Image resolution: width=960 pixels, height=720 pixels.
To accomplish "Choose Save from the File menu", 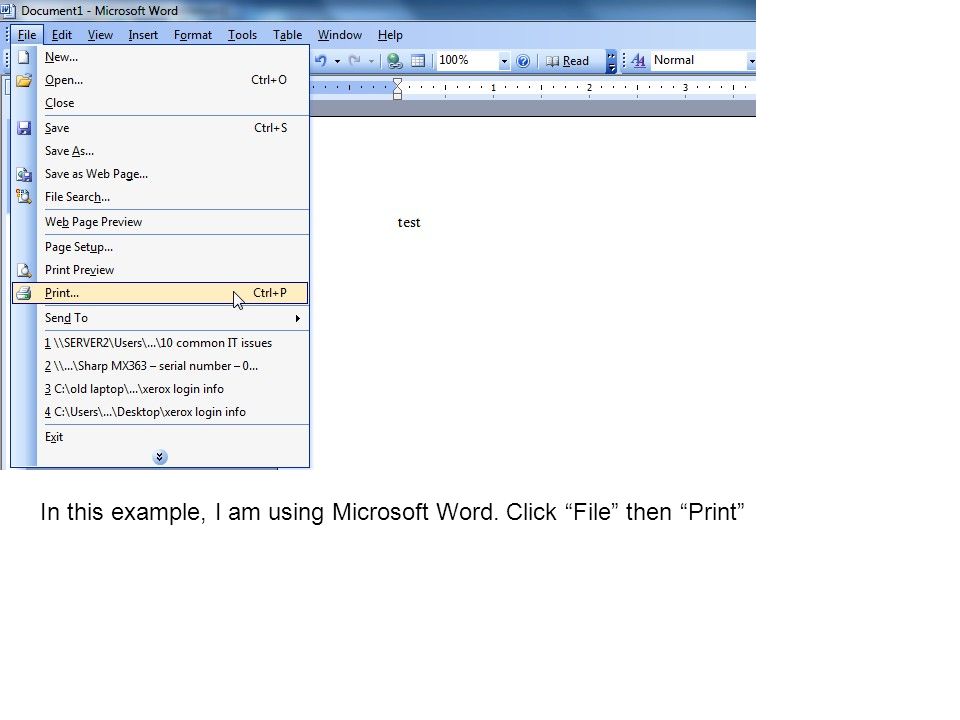I will 160,128.
